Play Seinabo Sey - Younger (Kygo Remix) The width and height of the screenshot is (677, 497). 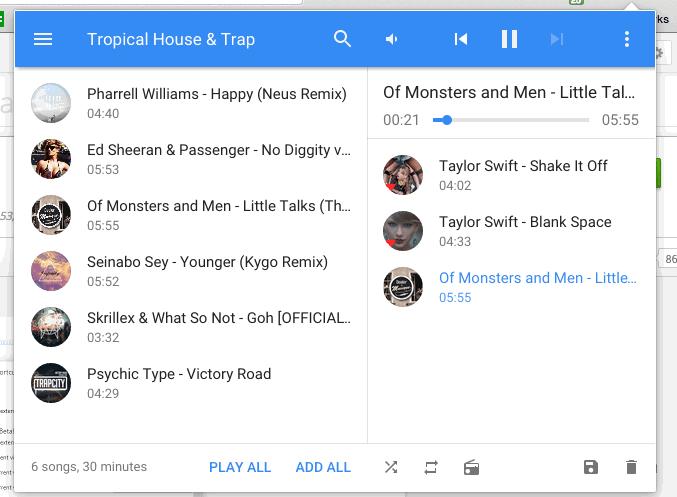190,271
